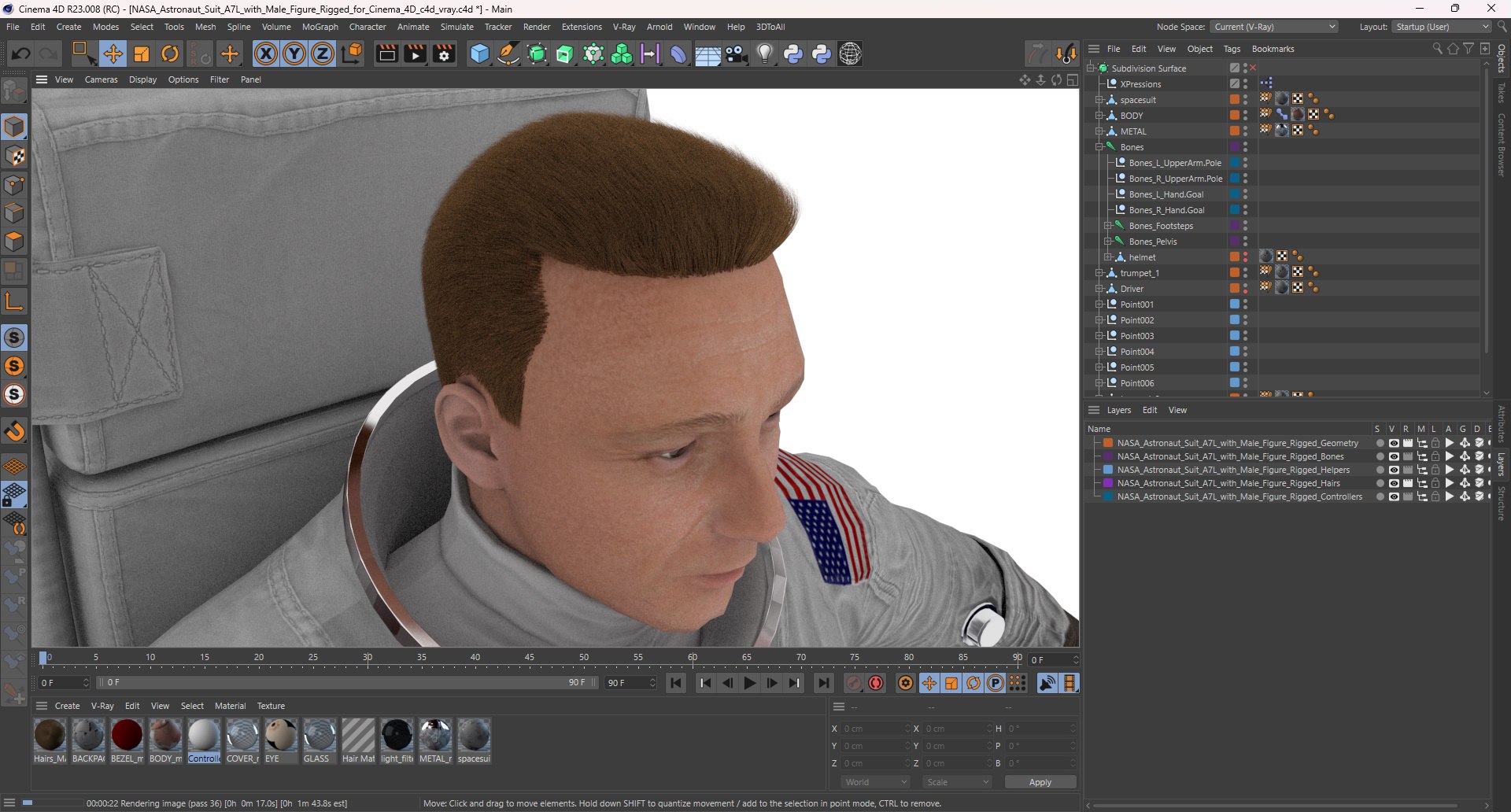Select the Move tool icon
1511x812 pixels.
[x=113, y=54]
